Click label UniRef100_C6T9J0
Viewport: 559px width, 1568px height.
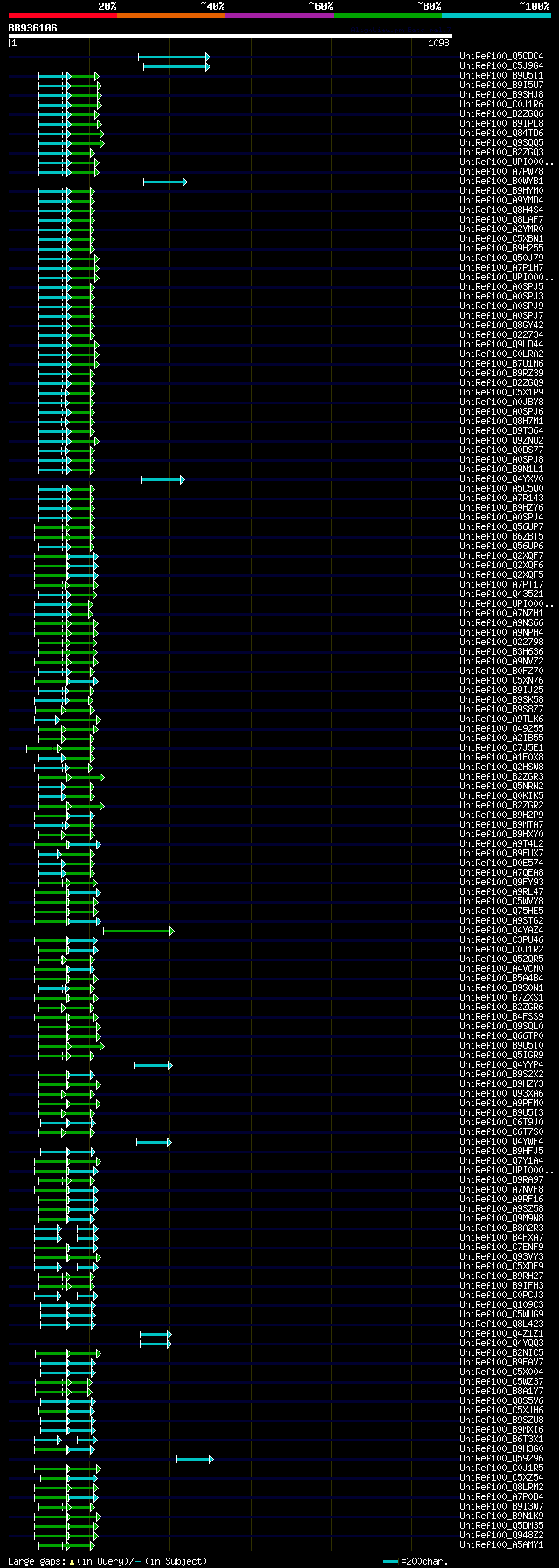501,1123
